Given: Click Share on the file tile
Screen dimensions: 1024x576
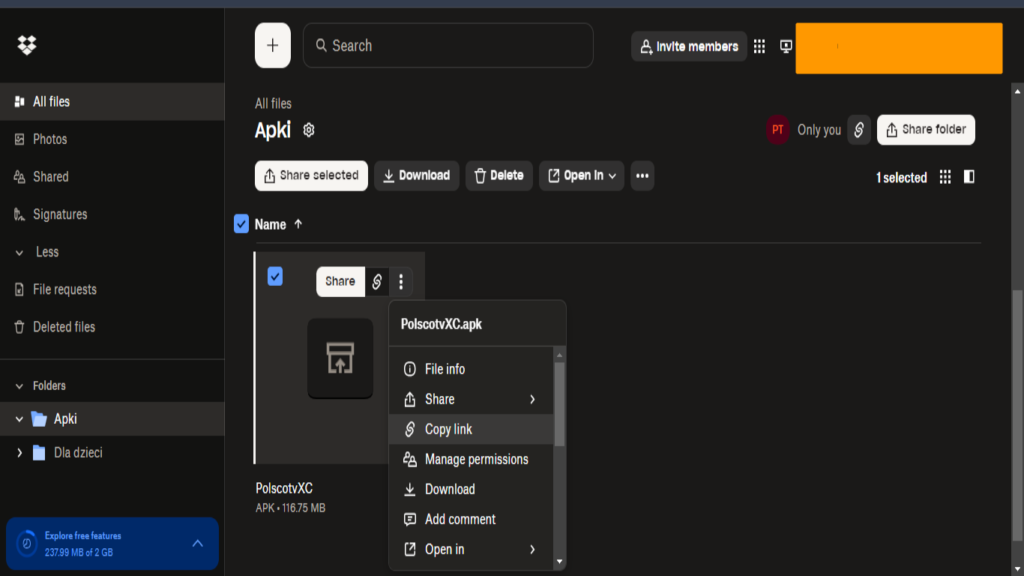Looking at the screenshot, I should pyautogui.click(x=340, y=281).
